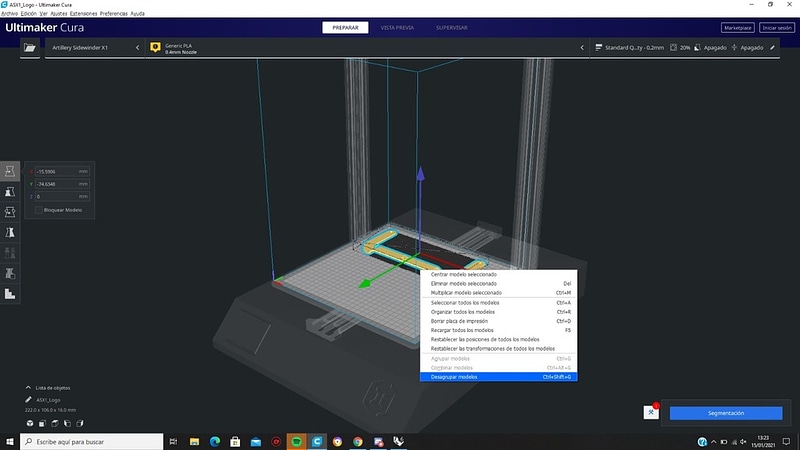Click the pencil icon beside ASX1_Logo

point(29,400)
